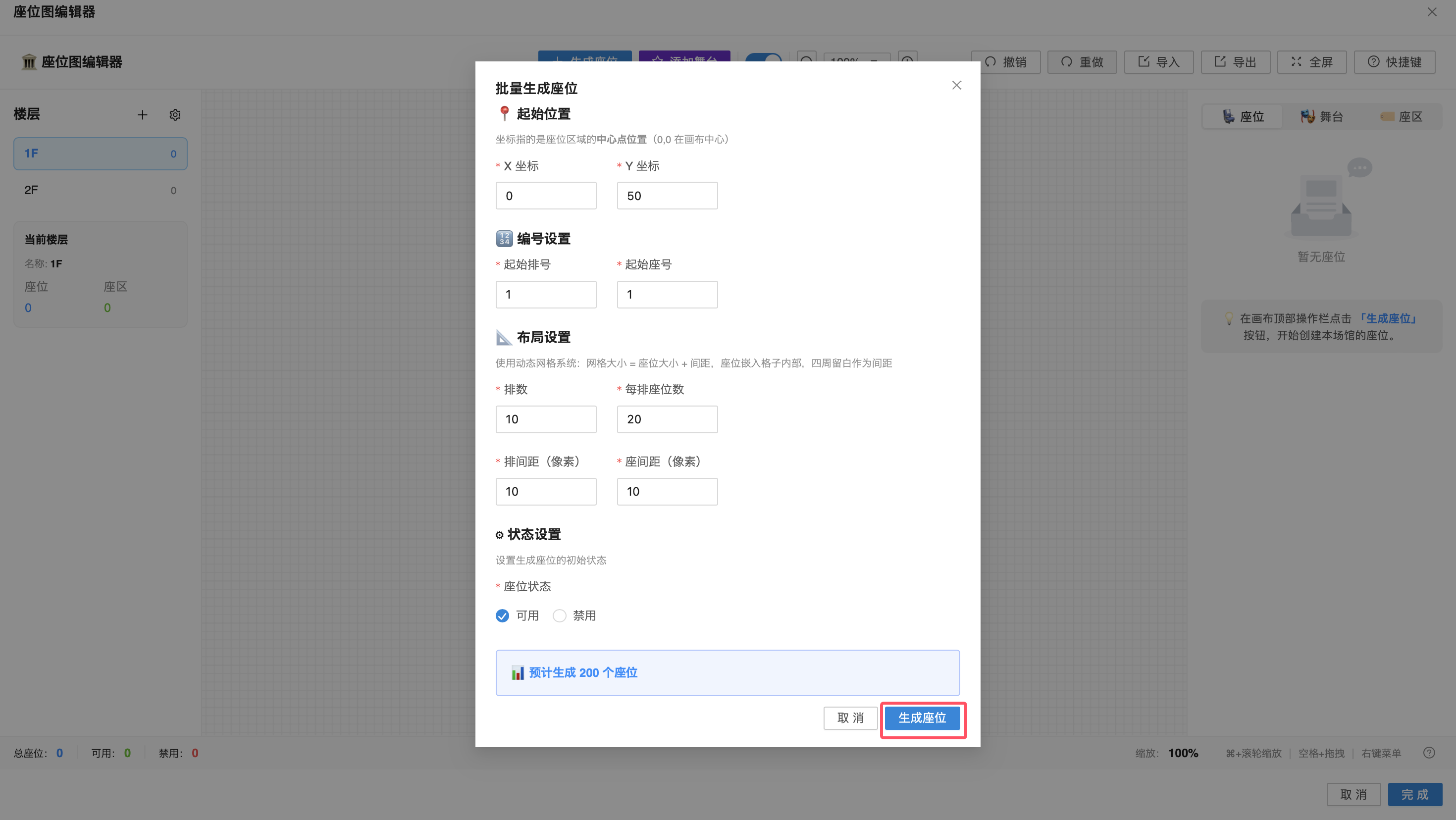Click the 导入 import button
The width and height of the screenshot is (1456, 820).
[1158, 62]
